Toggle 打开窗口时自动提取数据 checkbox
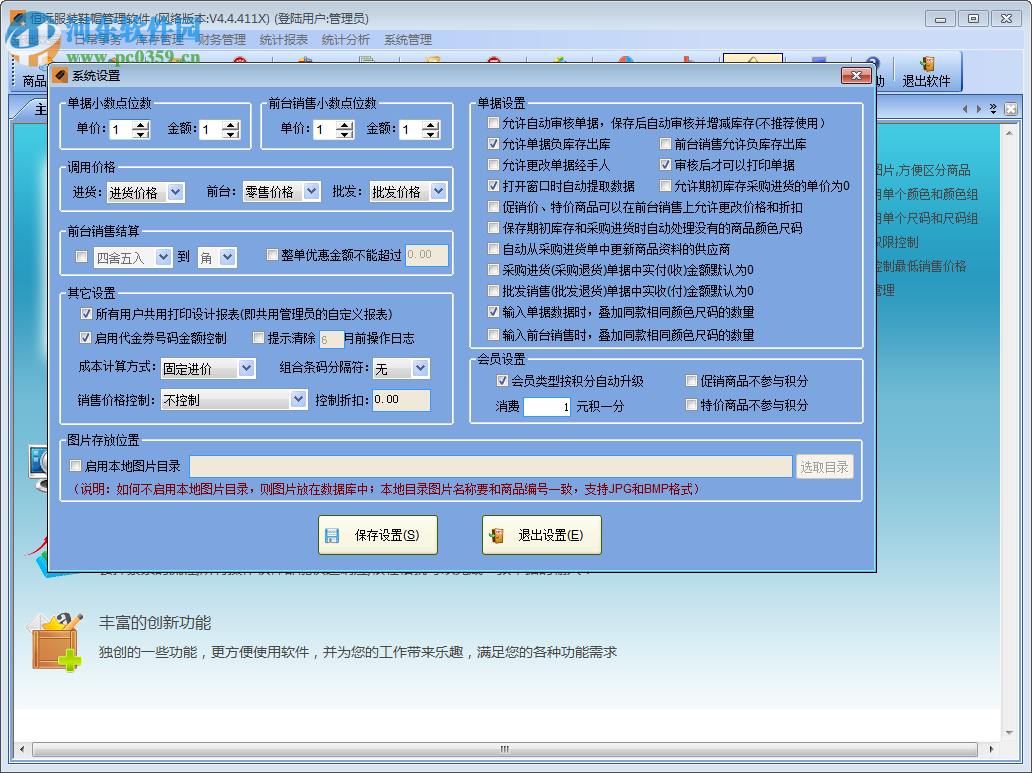 (493, 186)
